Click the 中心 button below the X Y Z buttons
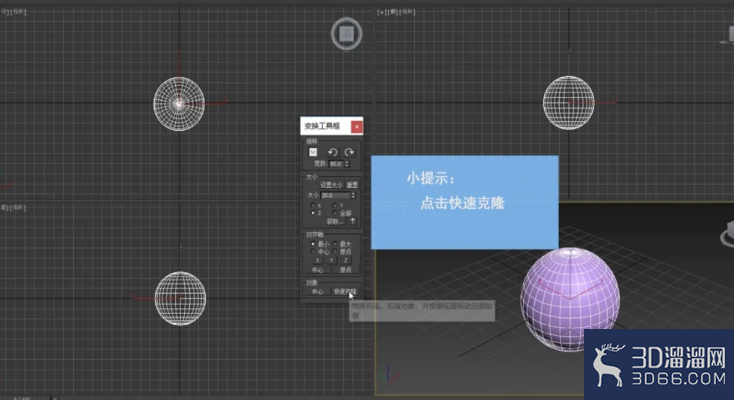The image size is (734, 400). point(318,270)
